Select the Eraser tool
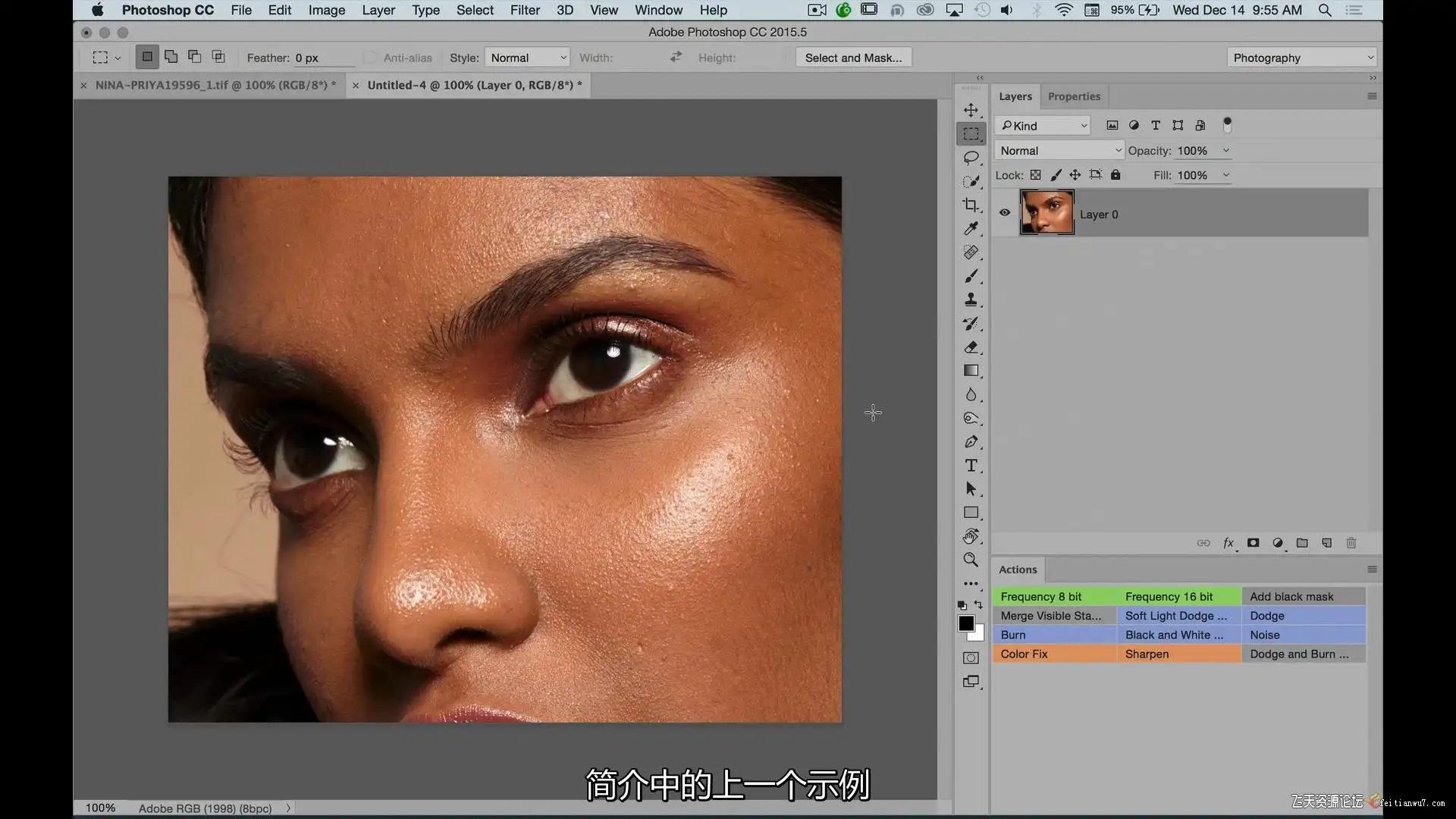1456x819 pixels. (971, 347)
